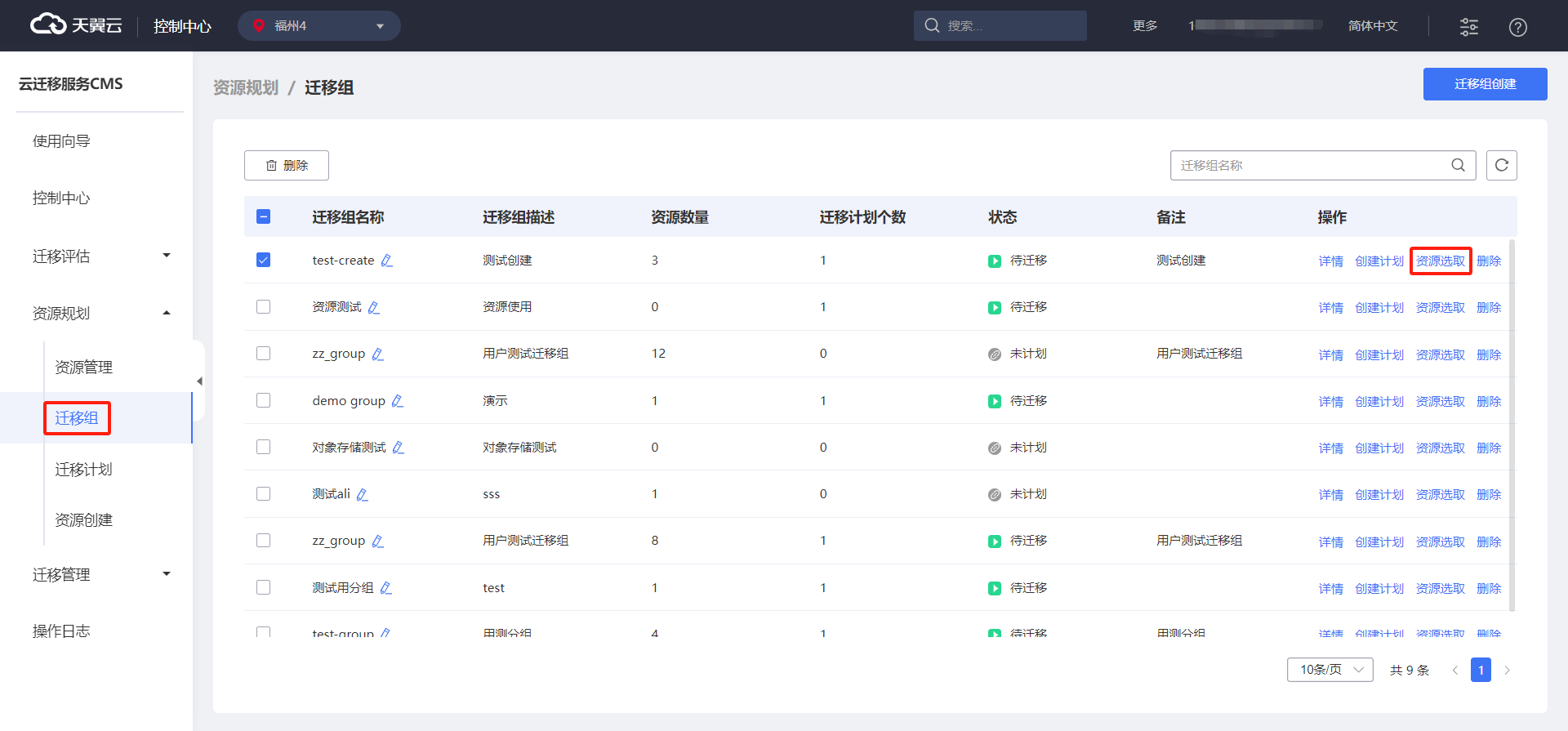1568x731 pixels.
Task: Click the previous page arrow in pagination
Action: [x=1454, y=670]
